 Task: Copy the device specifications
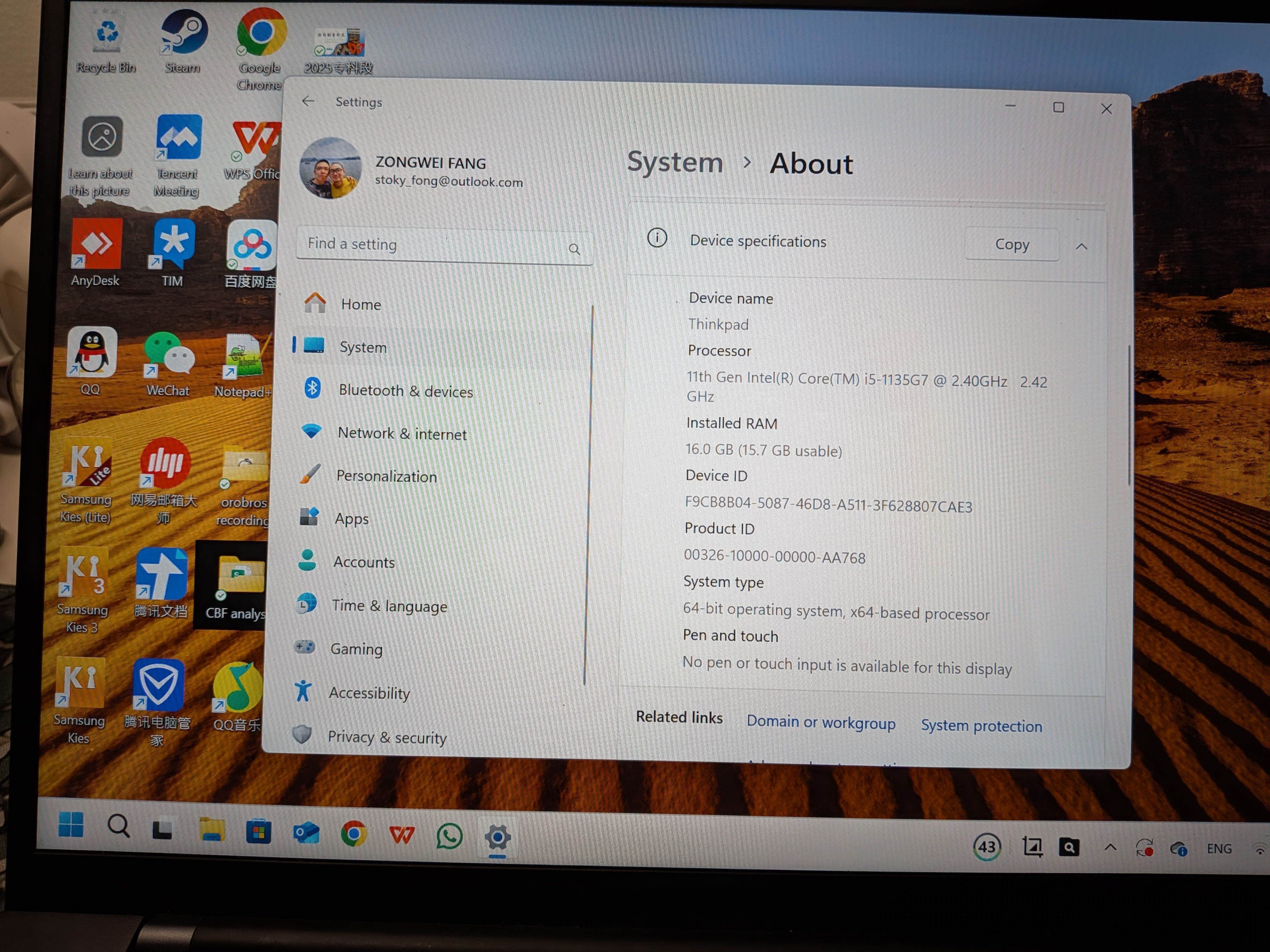[1012, 244]
